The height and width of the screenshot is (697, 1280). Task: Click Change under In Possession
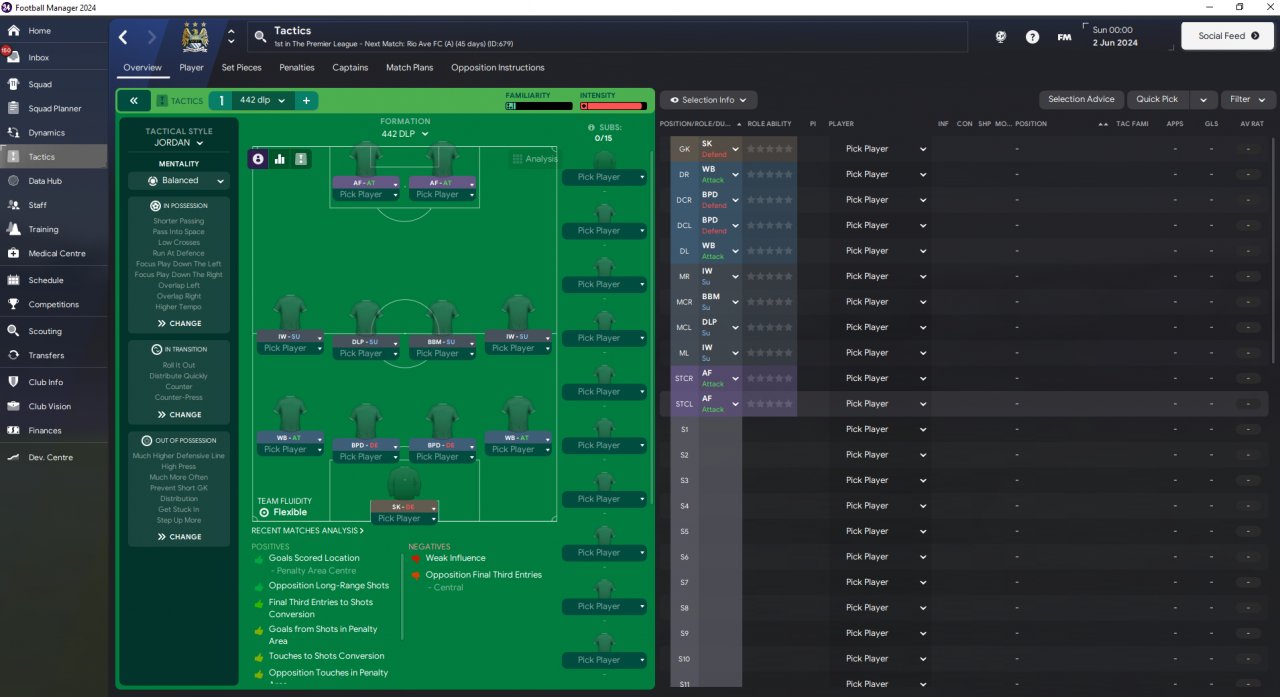[179, 324]
